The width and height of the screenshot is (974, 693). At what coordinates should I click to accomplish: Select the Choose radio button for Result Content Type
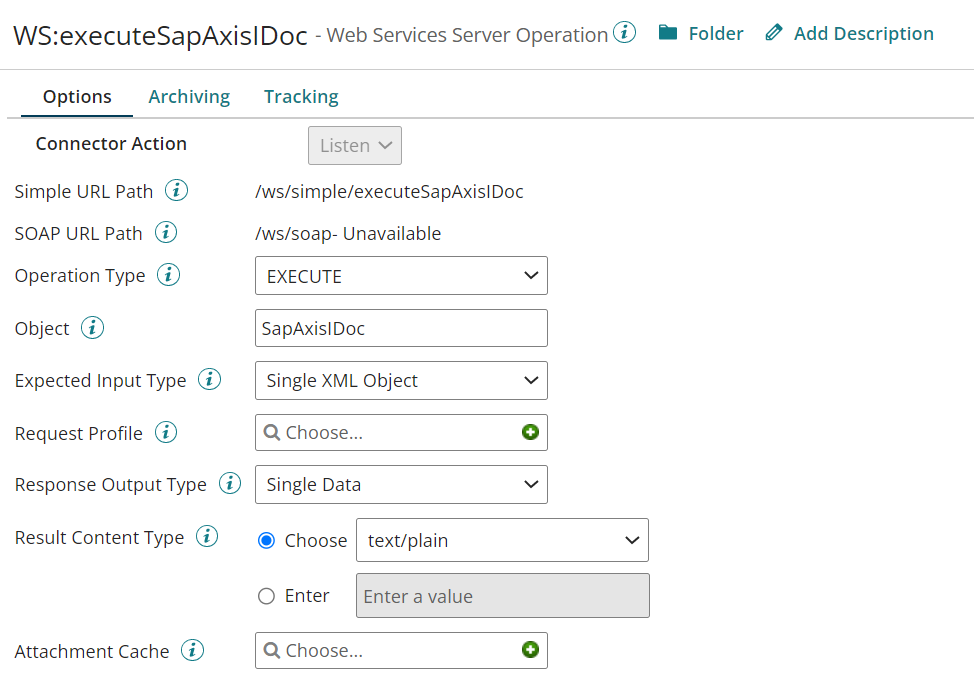tap(265, 538)
